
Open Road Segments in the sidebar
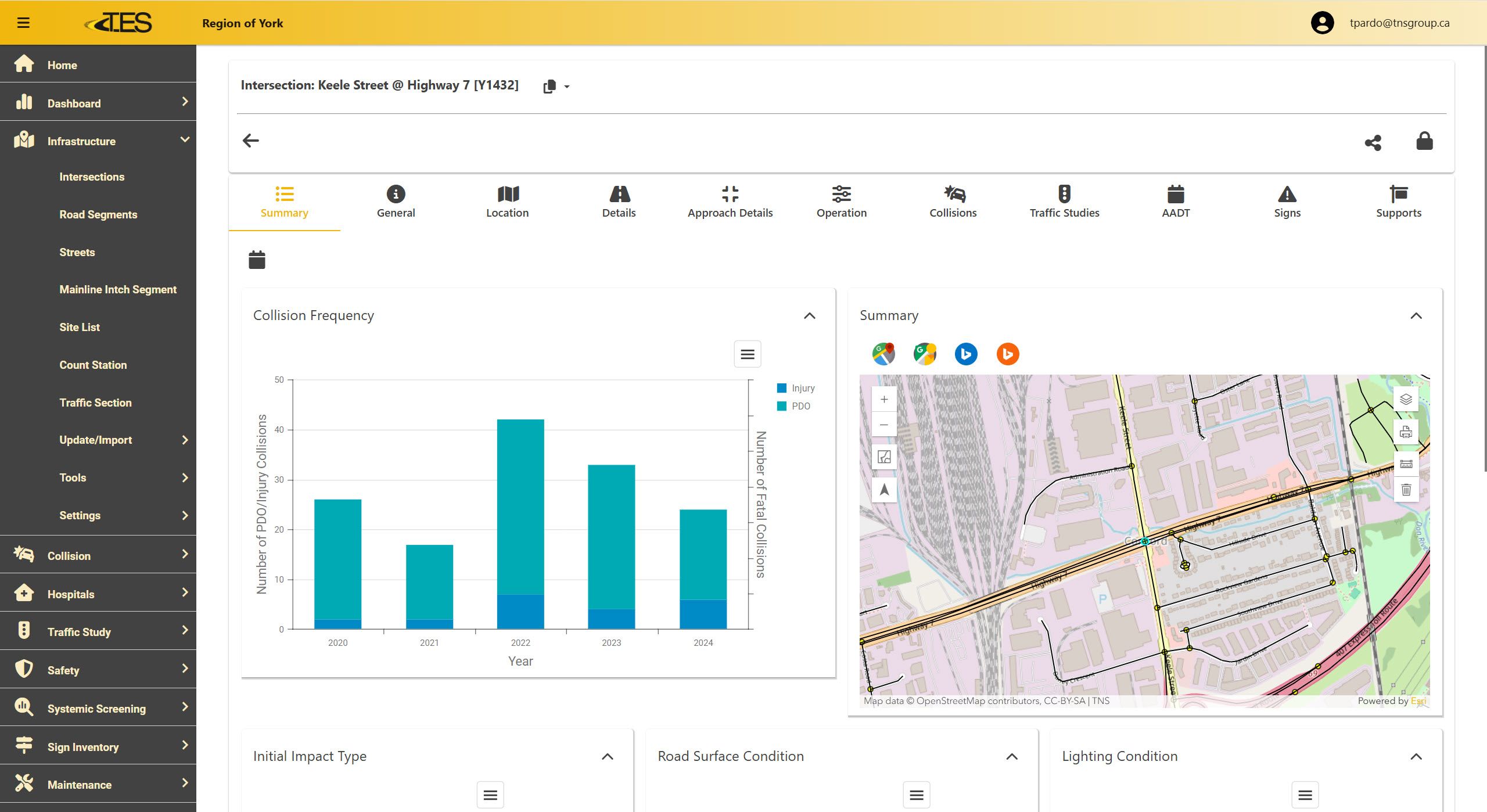pyautogui.click(x=98, y=214)
